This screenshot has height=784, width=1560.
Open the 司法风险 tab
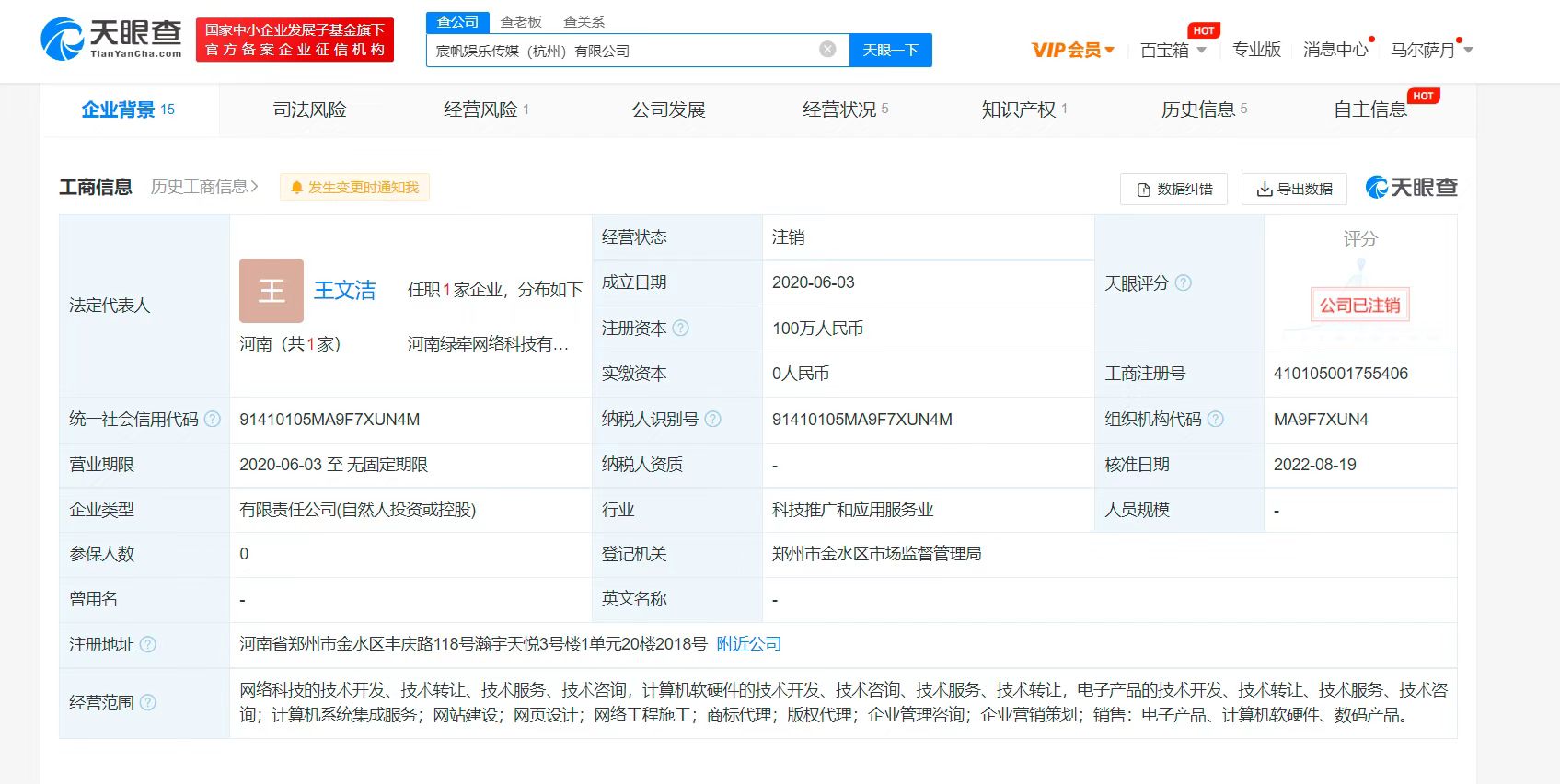[309, 110]
